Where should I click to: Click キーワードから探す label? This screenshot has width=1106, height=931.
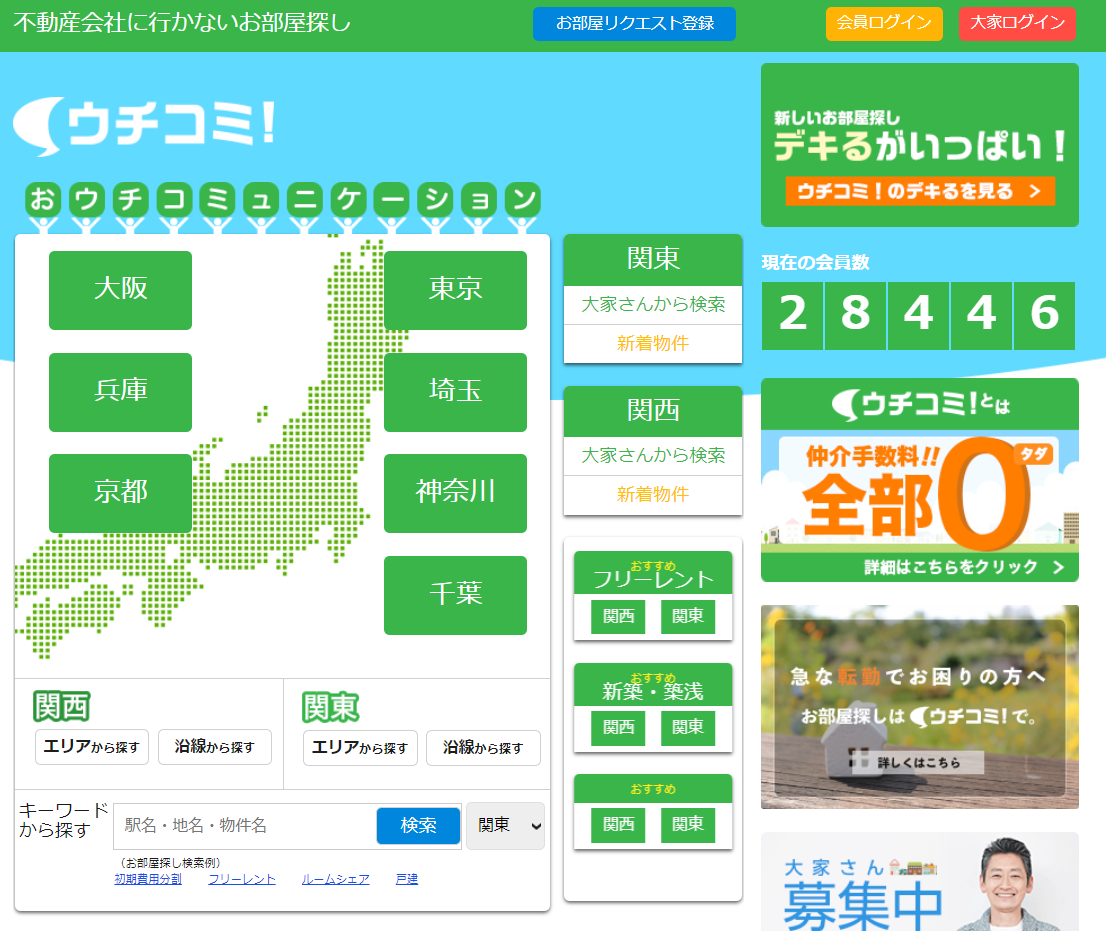pos(63,820)
